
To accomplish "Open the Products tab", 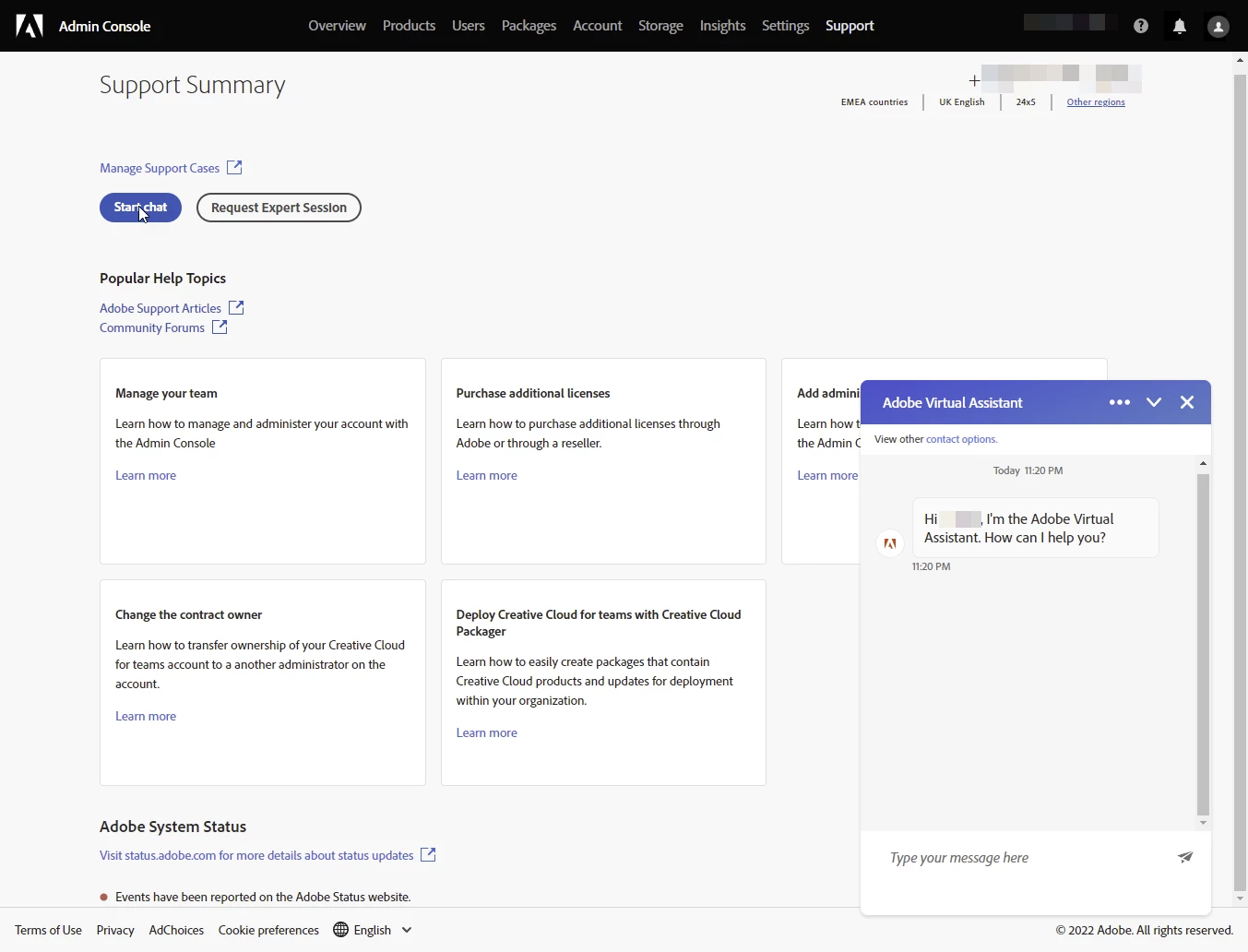I will [409, 26].
